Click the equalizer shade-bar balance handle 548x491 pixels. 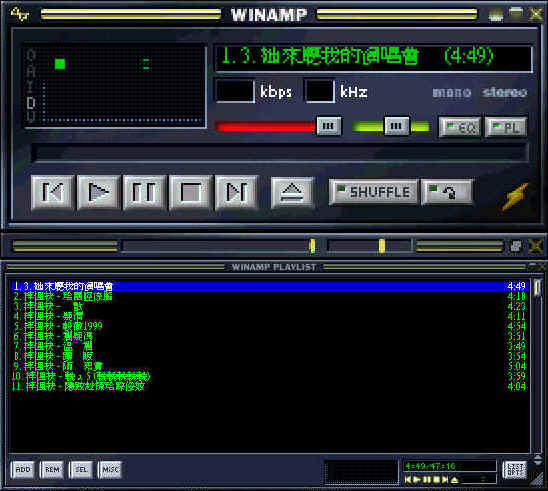(382, 246)
